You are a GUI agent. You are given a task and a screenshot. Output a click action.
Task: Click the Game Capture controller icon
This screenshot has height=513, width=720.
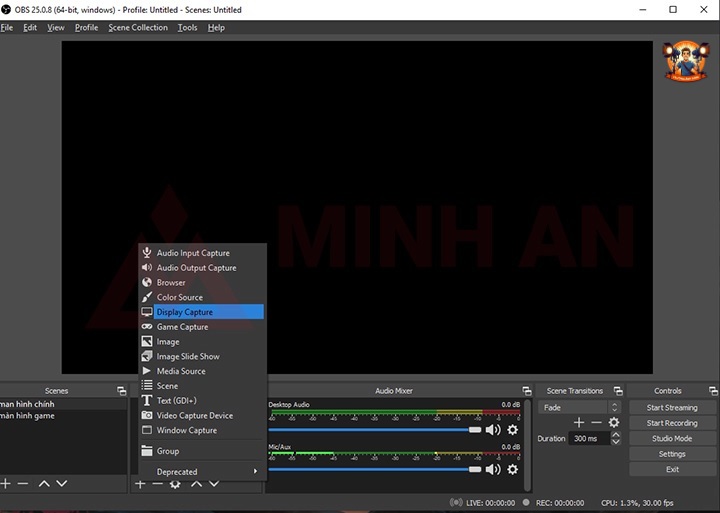coord(147,327)
